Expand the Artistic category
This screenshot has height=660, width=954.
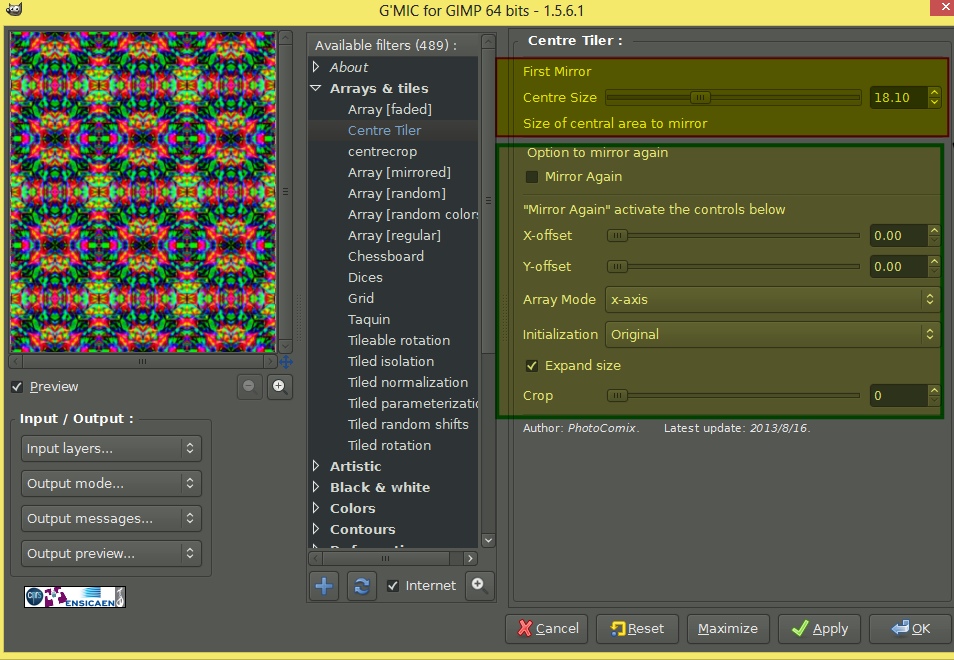(316, 466)
